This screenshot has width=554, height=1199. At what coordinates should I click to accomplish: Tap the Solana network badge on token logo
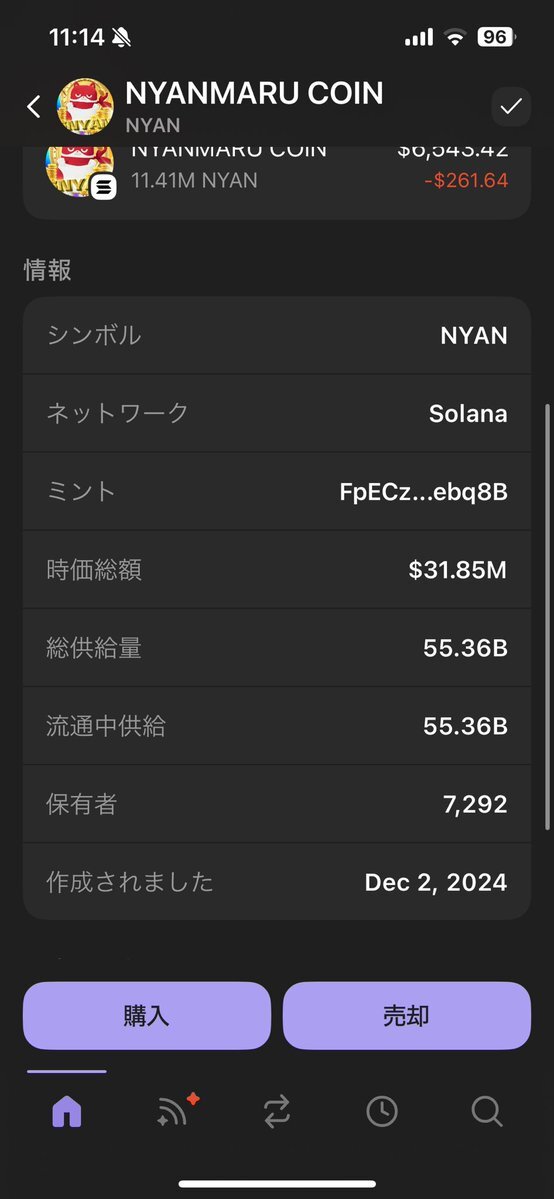click(x=103, y=187)
